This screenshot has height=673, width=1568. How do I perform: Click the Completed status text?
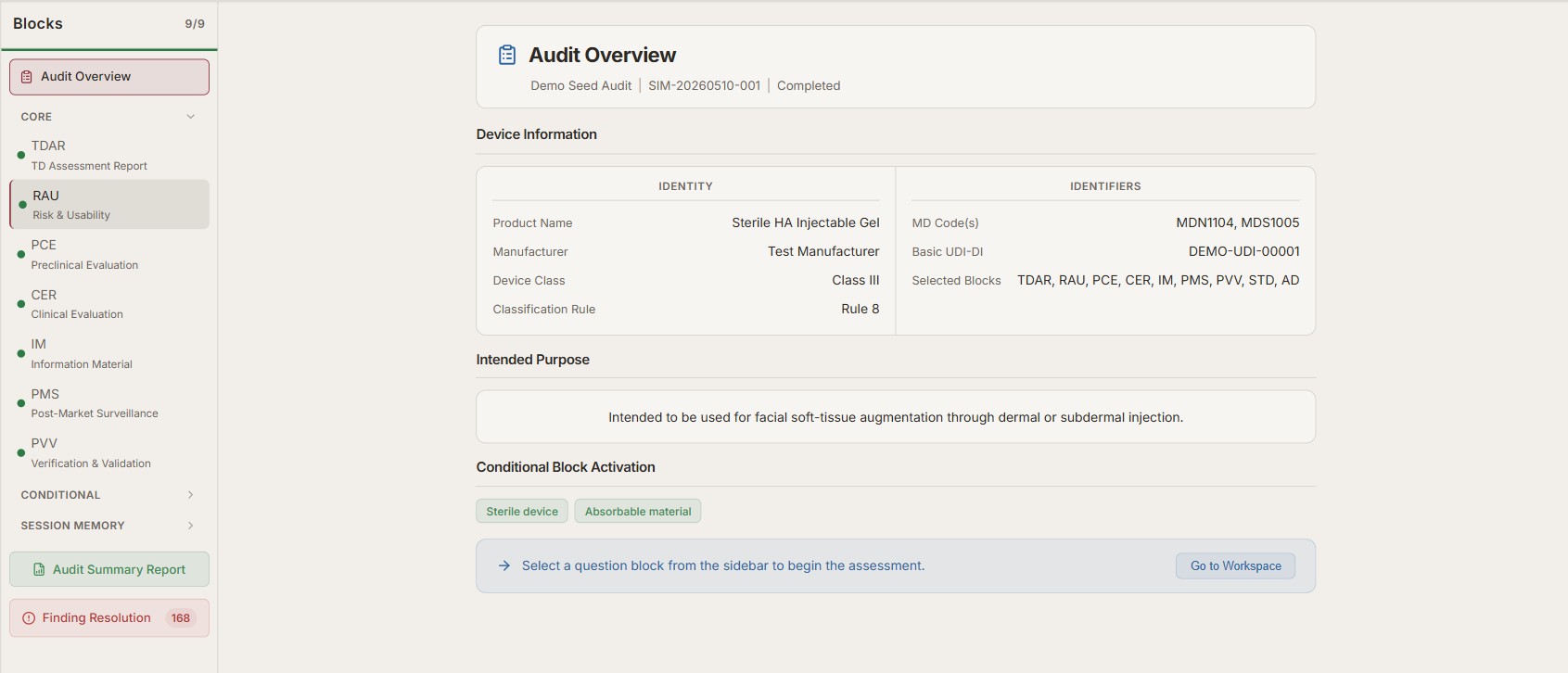809,85
